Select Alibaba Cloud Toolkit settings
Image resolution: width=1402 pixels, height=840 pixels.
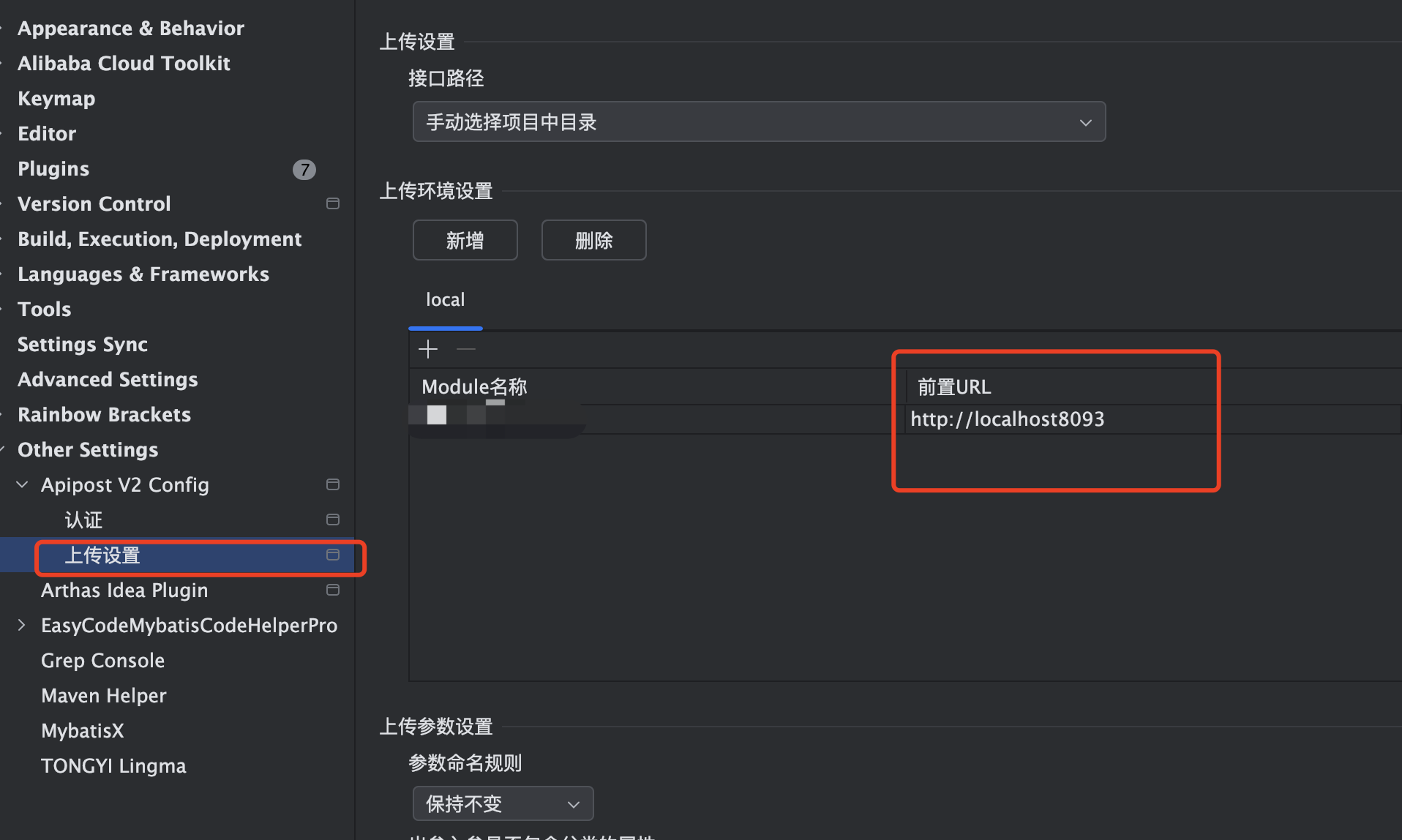point(124,63)
